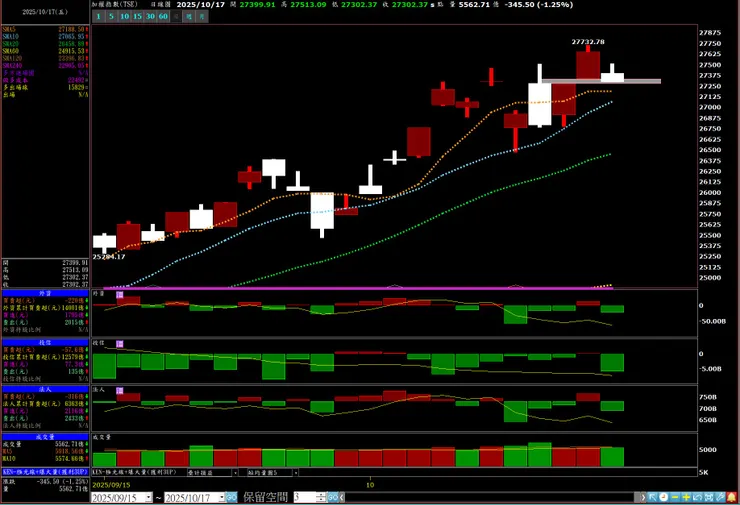The image size is (740, 505).
Task: Click GO button next to the date range
Action: (x=231, y=497)
